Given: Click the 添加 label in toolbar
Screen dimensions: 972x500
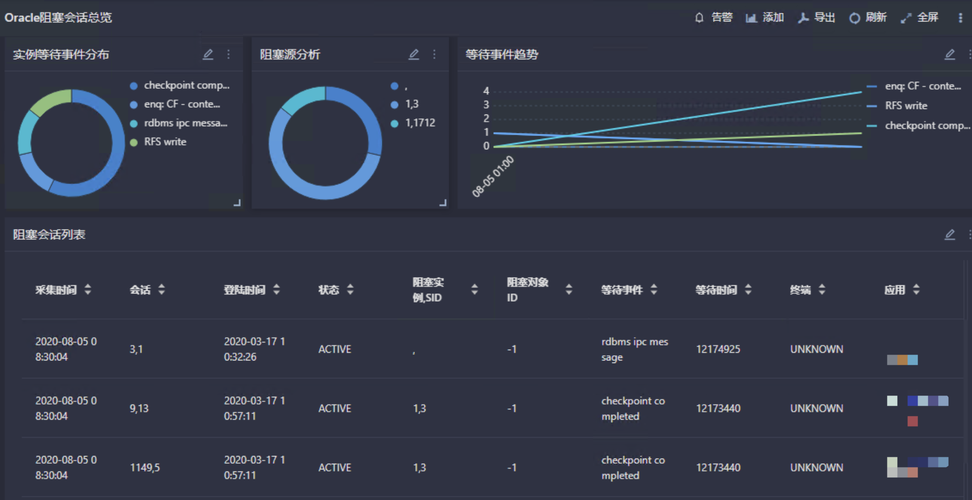Looking at the screenshot, I should click(774, 17).
